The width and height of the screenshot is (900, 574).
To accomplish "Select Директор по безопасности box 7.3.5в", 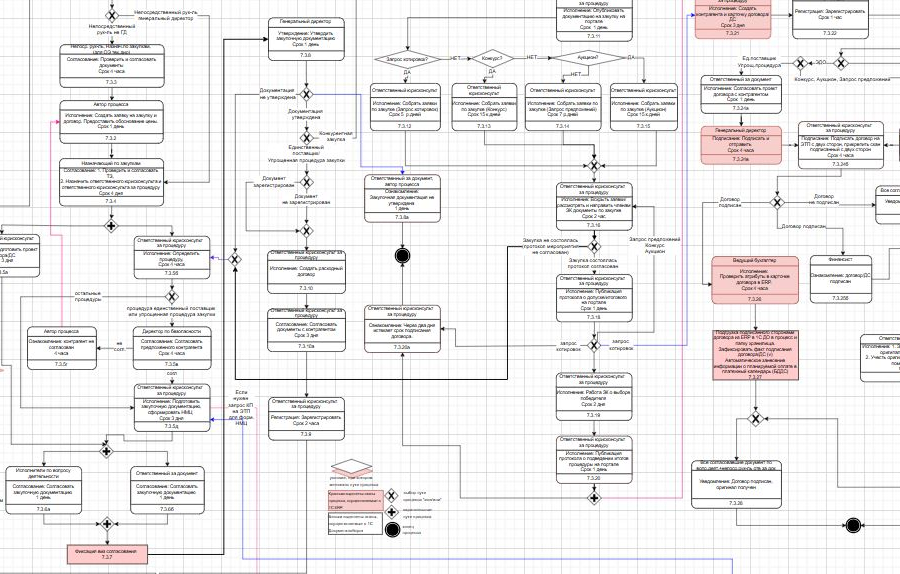I will click(x=172, y=348).
